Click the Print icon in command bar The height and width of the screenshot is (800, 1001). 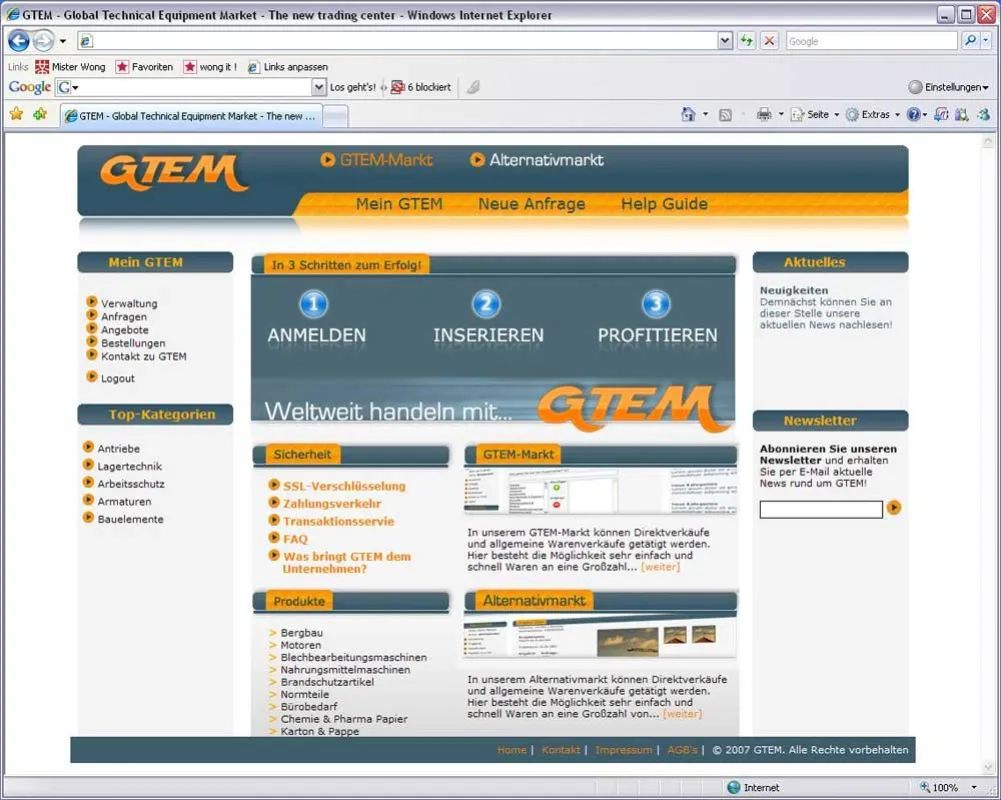click(764, 114)
